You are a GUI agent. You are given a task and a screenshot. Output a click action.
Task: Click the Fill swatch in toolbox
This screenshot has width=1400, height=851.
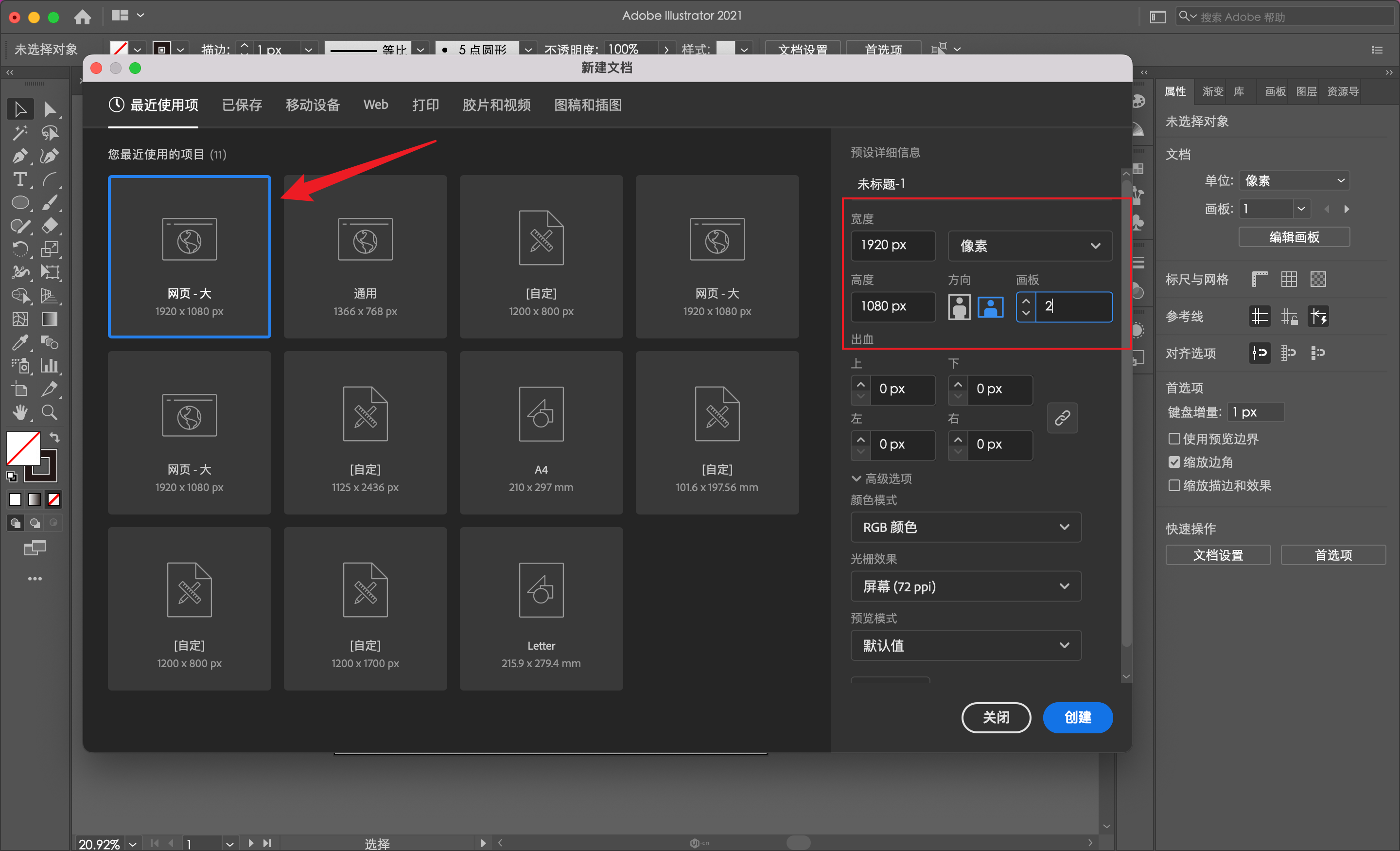point(23,448)
